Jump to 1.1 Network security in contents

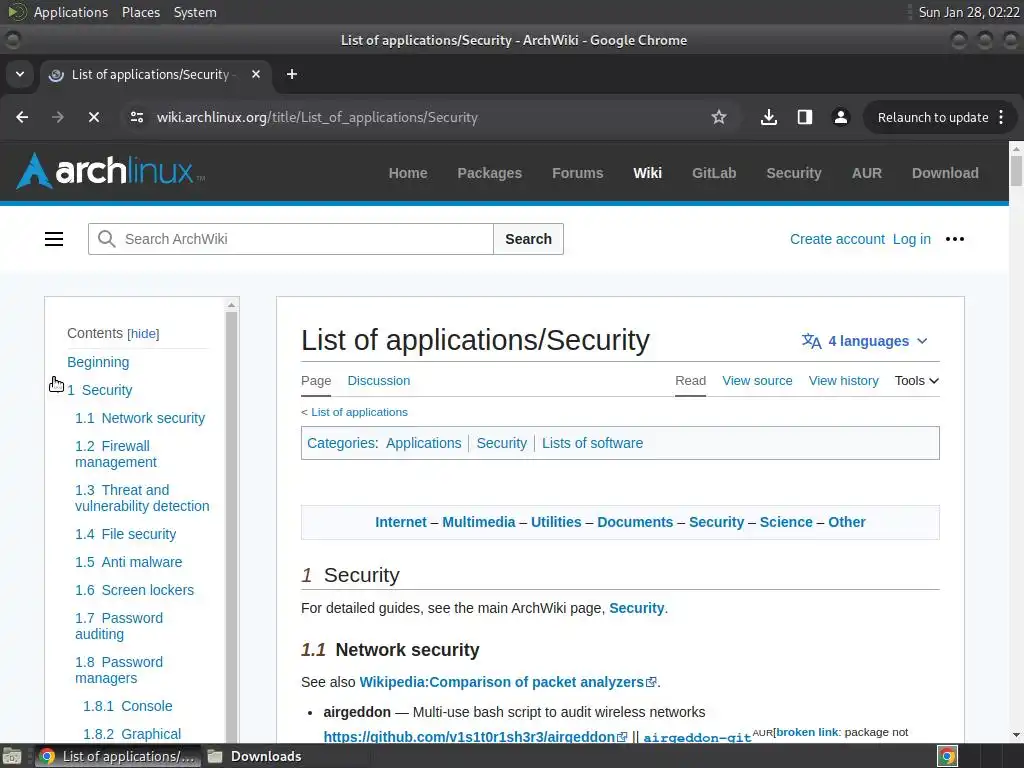coord(140,418)
